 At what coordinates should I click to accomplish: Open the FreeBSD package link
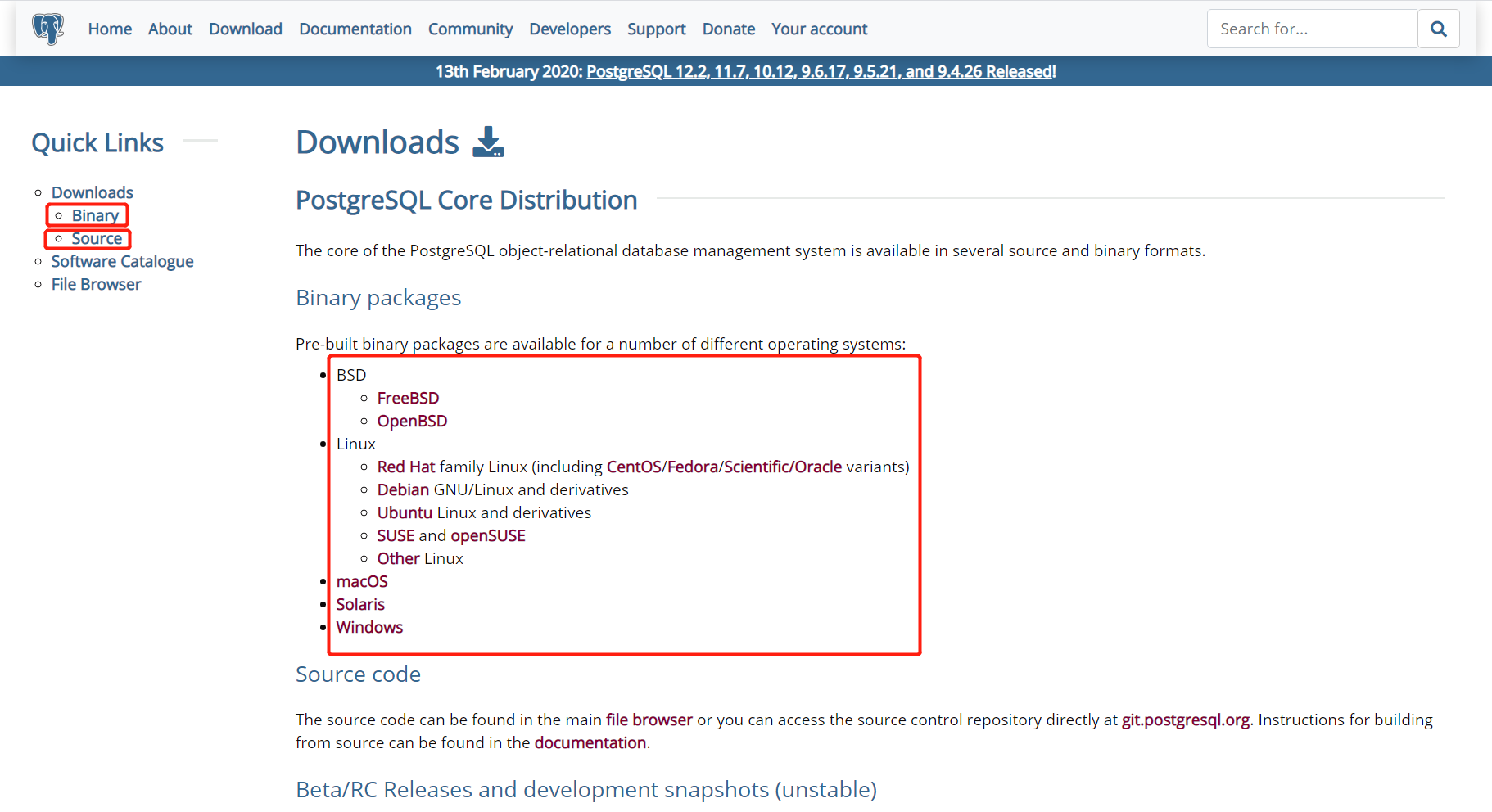click(408, 398)
